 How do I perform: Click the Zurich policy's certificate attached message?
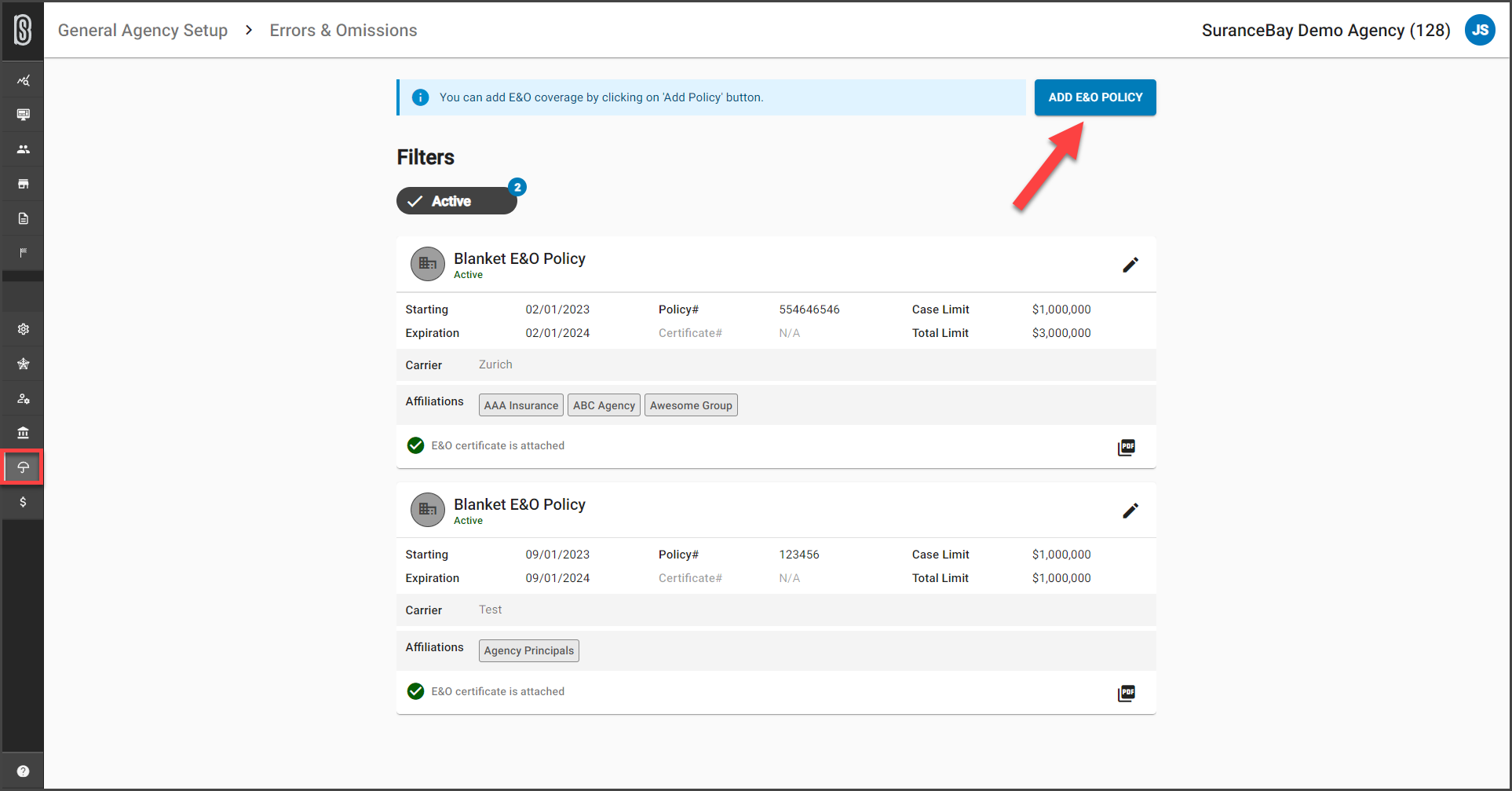(x=498, y=445)
